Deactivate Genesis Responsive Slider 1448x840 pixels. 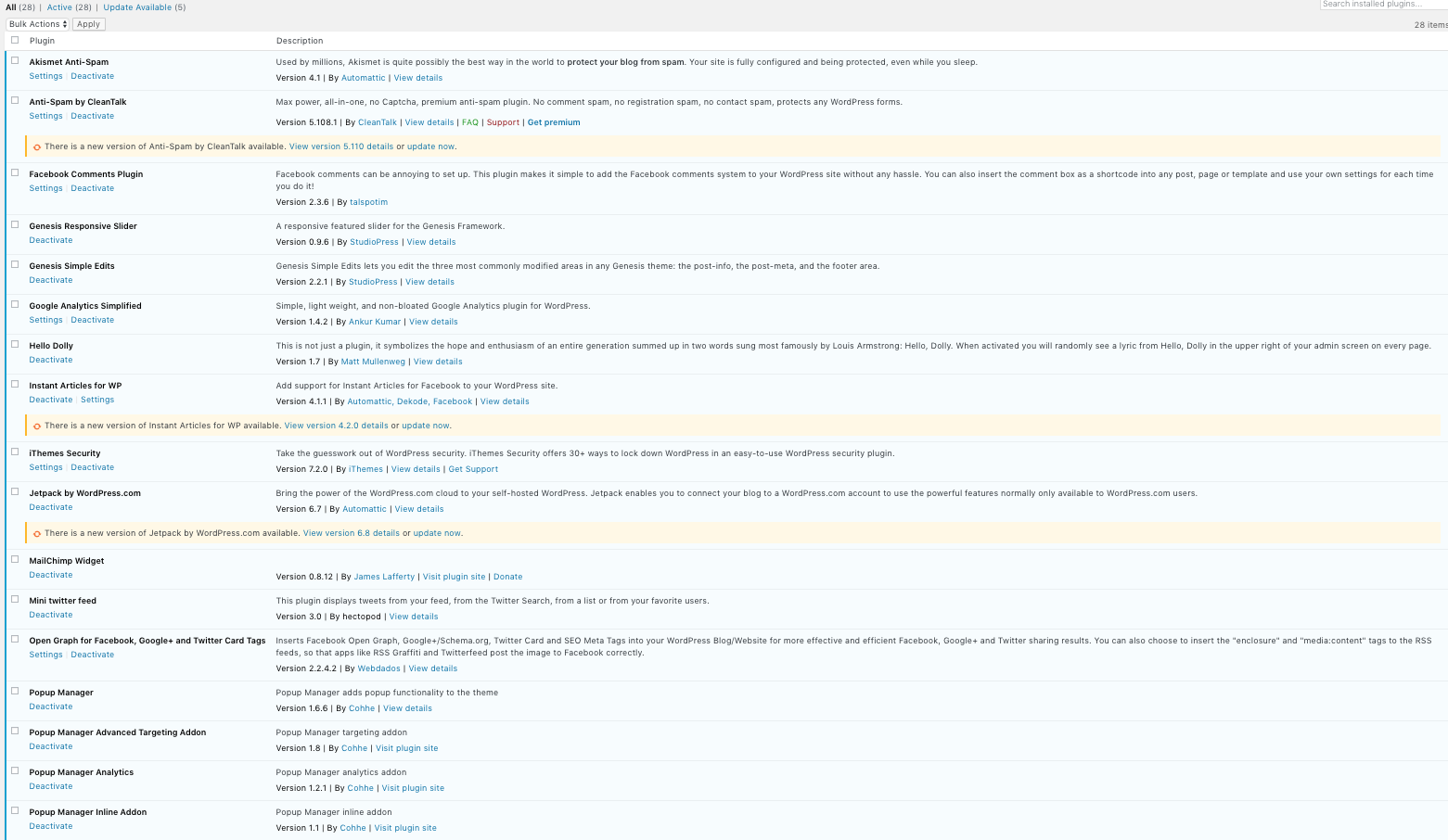tap(51, 240)
